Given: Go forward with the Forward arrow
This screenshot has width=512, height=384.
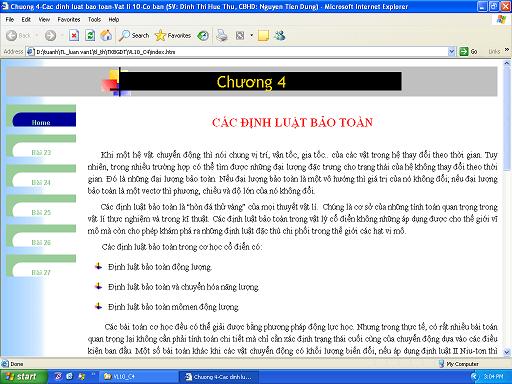Looking at the screenshot, I should (x=51, y=35).
